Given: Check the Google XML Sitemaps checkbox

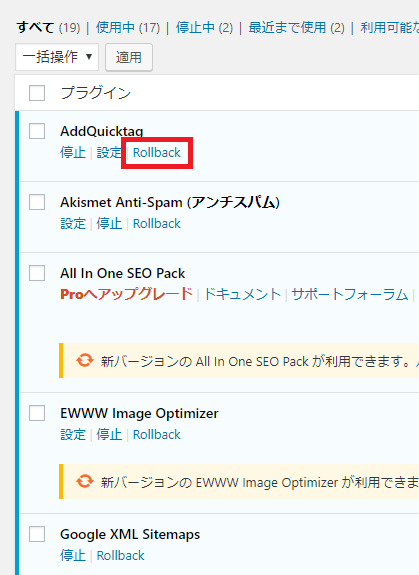Looking at the screenshot, I should click(x=37, y=534).
